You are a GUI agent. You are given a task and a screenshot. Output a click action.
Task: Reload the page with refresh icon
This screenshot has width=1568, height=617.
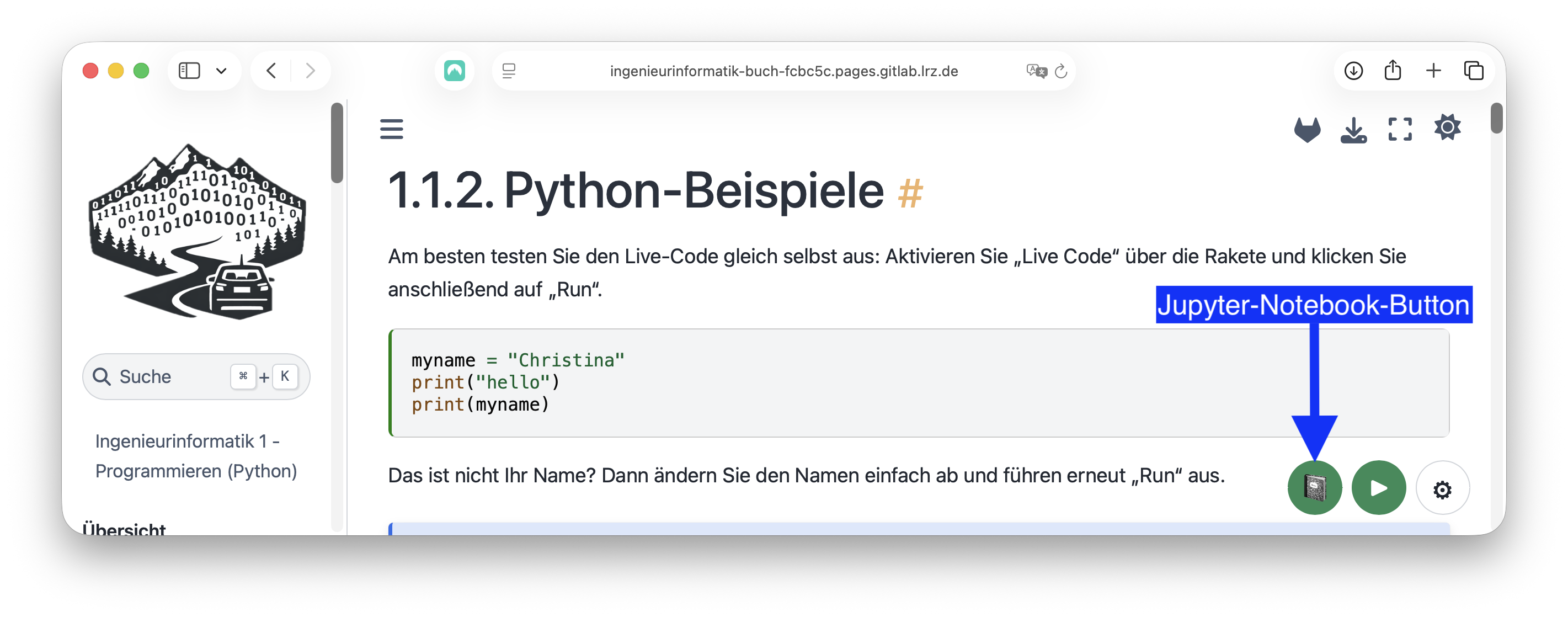click(x=1061, y=71)
